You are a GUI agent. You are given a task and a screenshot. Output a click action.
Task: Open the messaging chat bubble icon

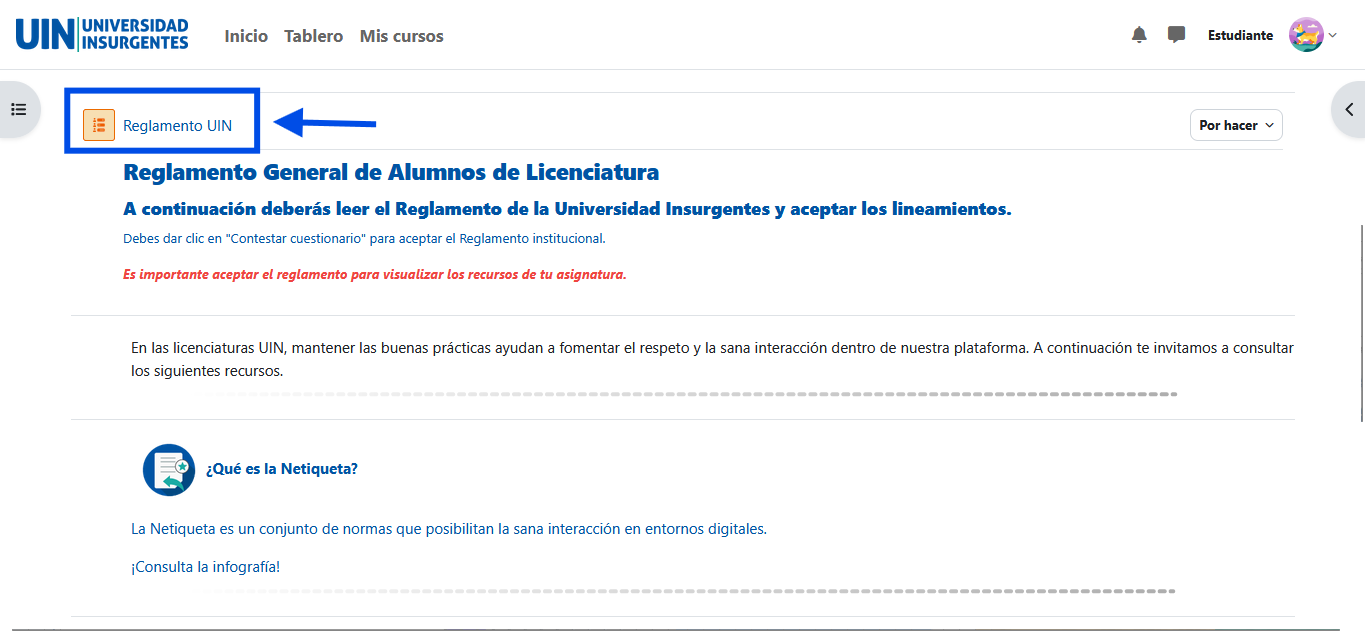coord(1176,35)
